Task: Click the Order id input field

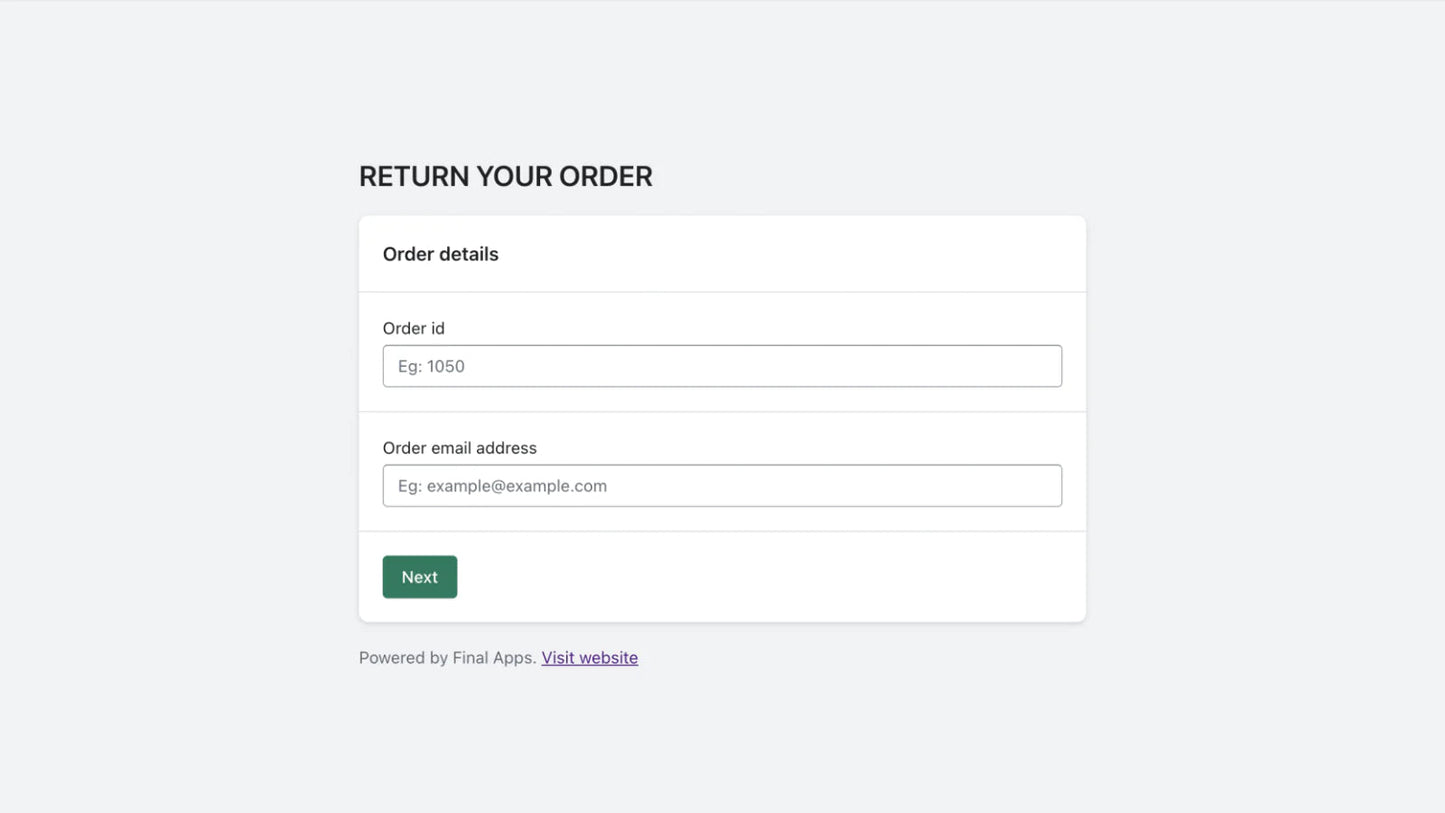Action: point(721,366)
